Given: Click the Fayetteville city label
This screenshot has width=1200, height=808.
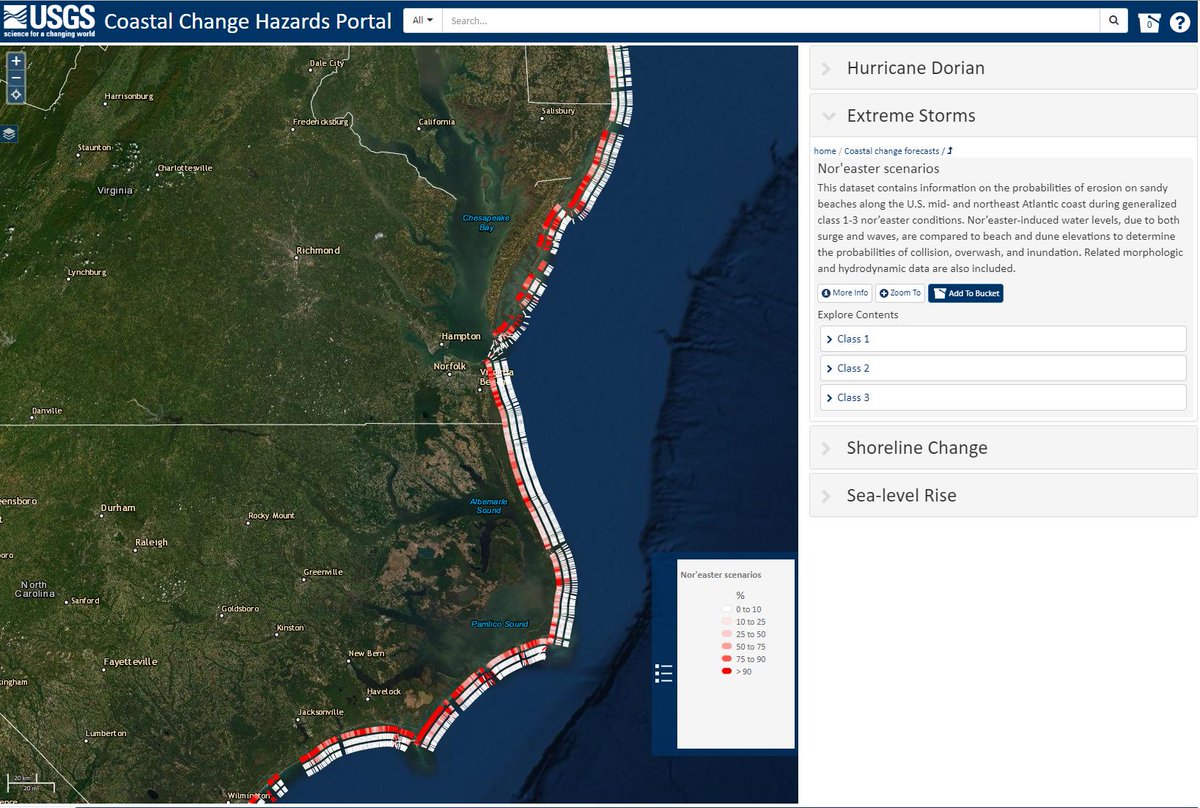Looking at the screenshot, I should pyautogui.click(x=130, y=662).
